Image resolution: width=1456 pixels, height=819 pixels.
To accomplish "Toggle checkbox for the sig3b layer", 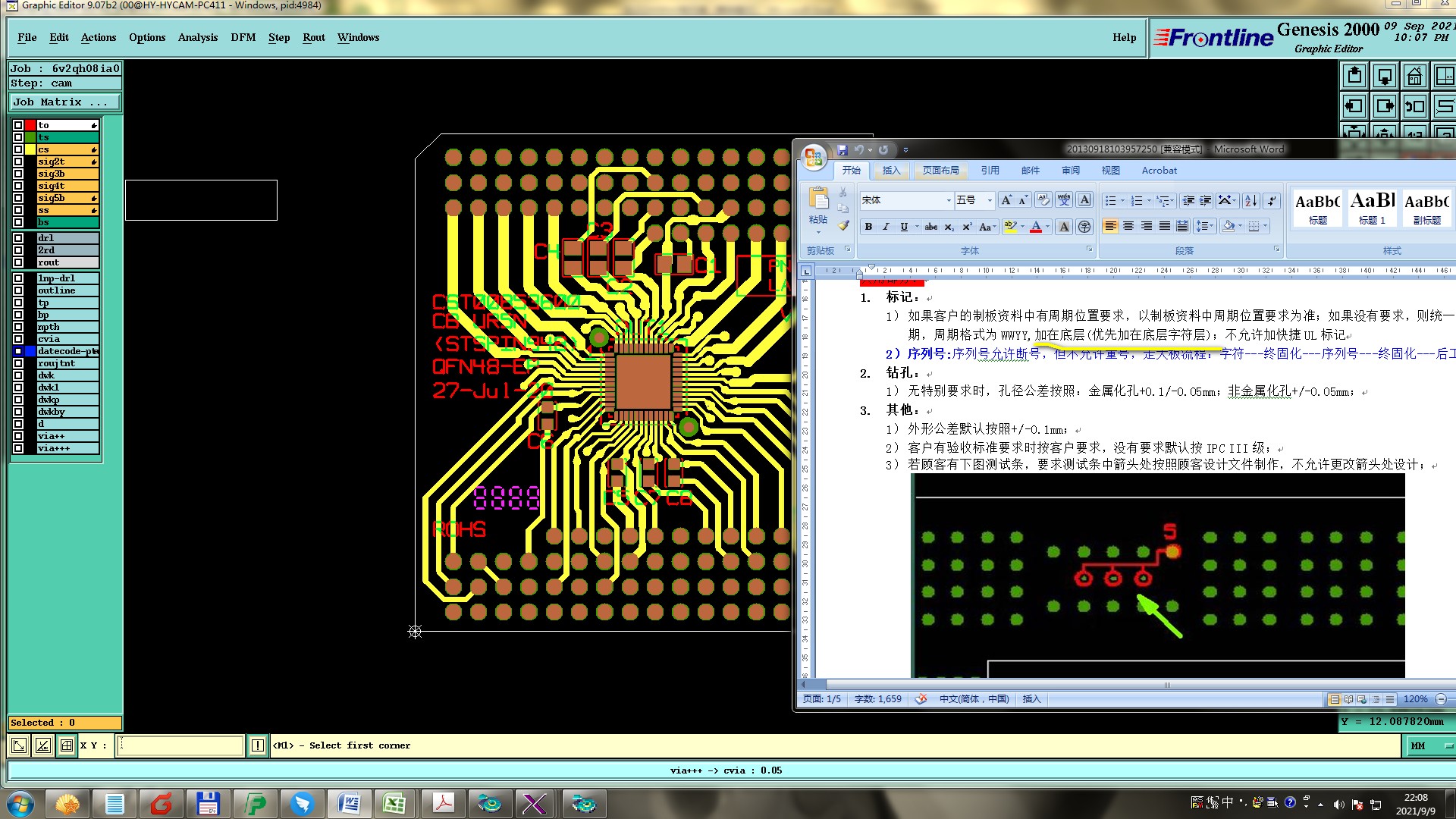I will [18, 174].
